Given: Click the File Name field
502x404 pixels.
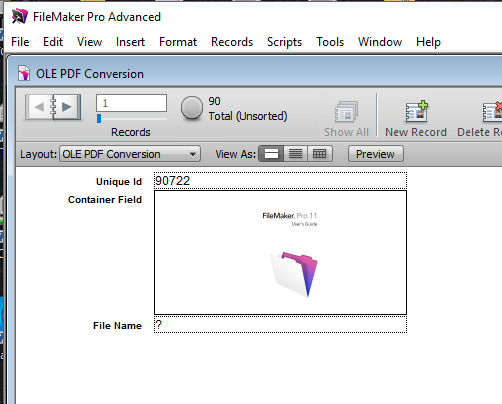Looking at the screenshot, I should click(280, 325).
